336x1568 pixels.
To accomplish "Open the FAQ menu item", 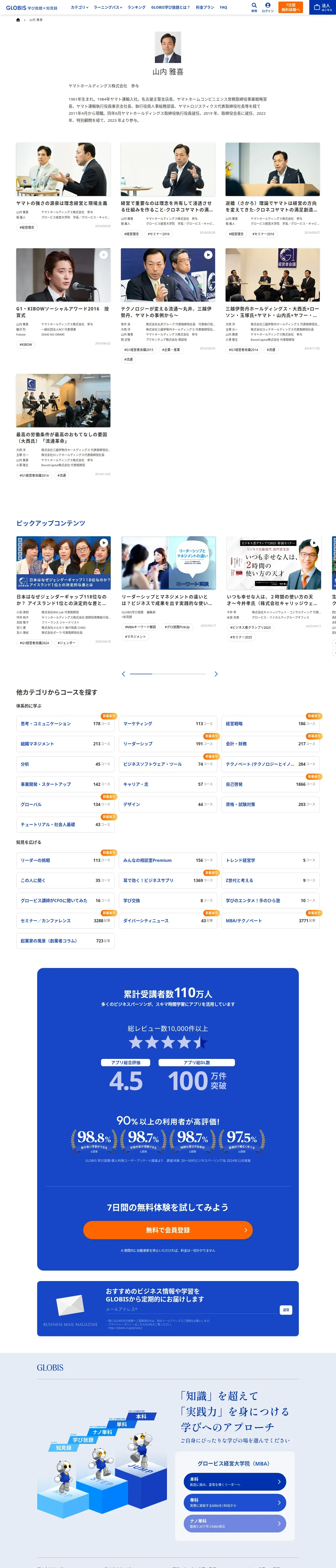I will click(x=223, y=7).
